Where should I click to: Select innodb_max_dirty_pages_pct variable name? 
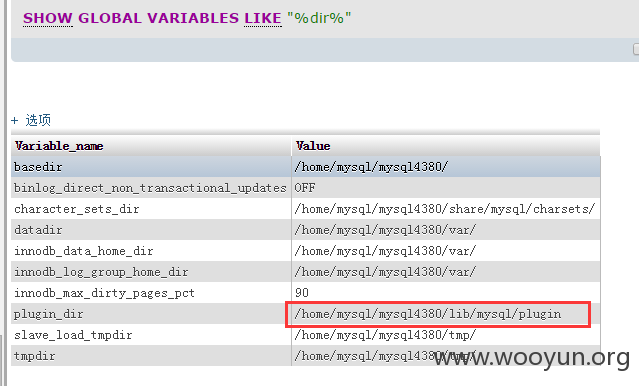click(x=104, y=293)
